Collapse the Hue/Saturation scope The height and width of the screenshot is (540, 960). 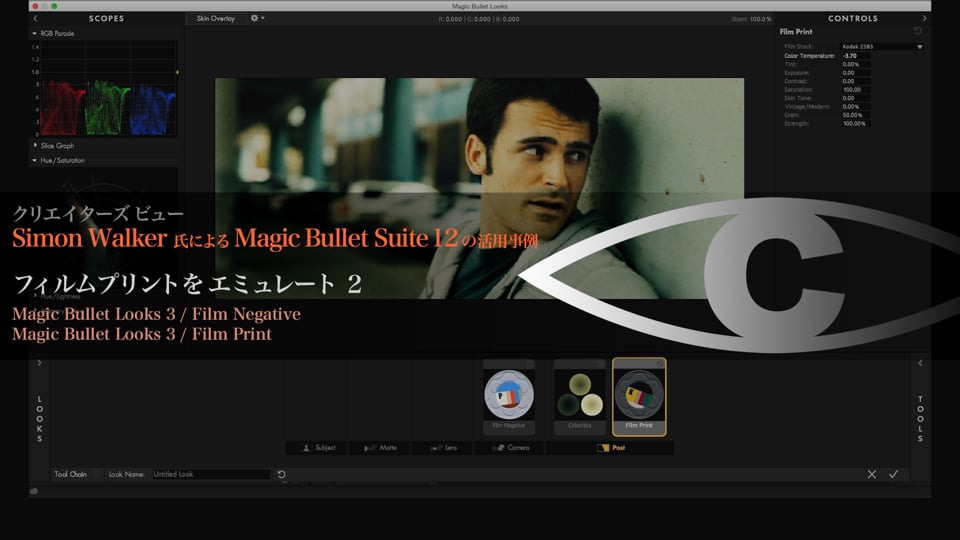tap(34, 160)
